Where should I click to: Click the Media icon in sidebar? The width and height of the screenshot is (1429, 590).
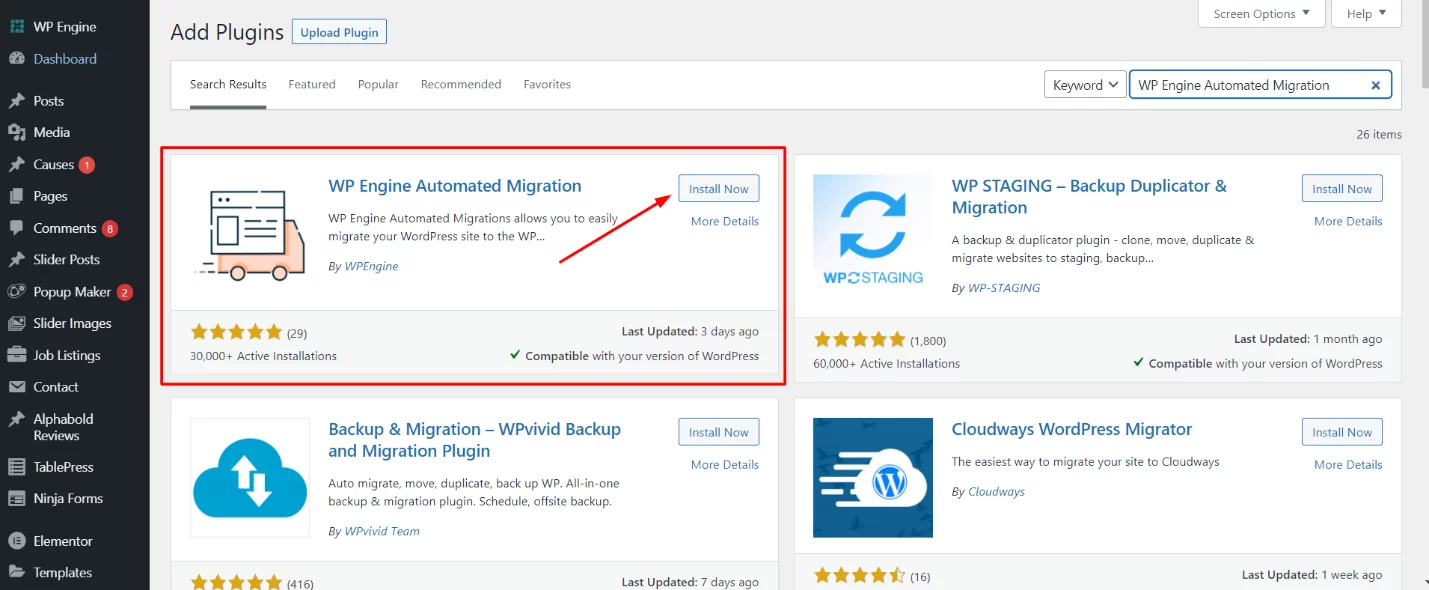tap(17, 132)
